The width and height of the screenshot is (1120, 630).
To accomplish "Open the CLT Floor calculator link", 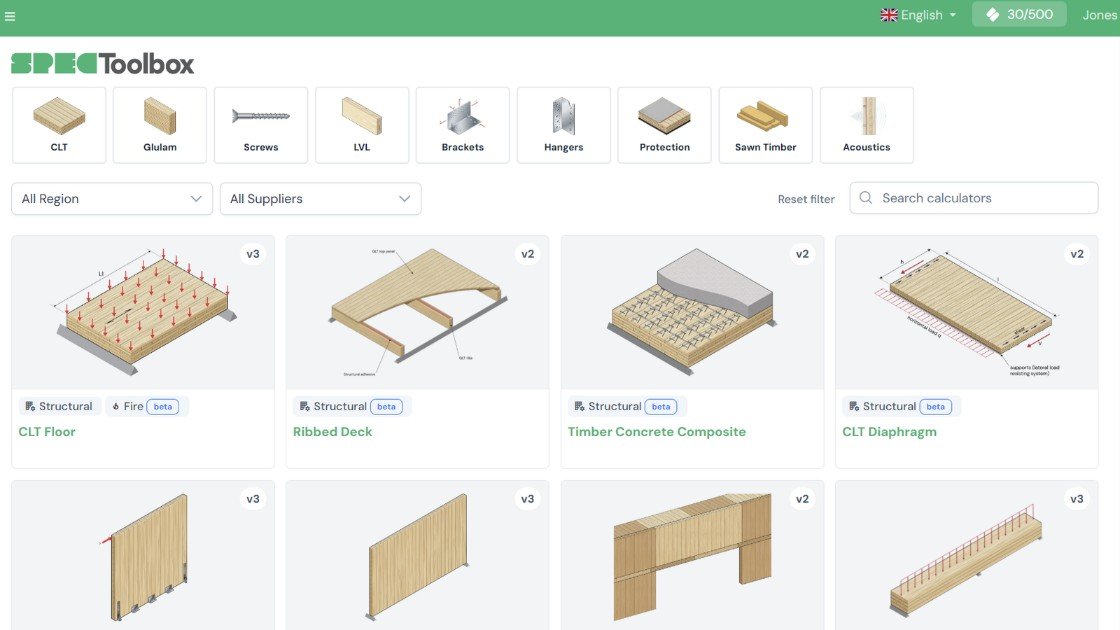I will pos(47,431).
